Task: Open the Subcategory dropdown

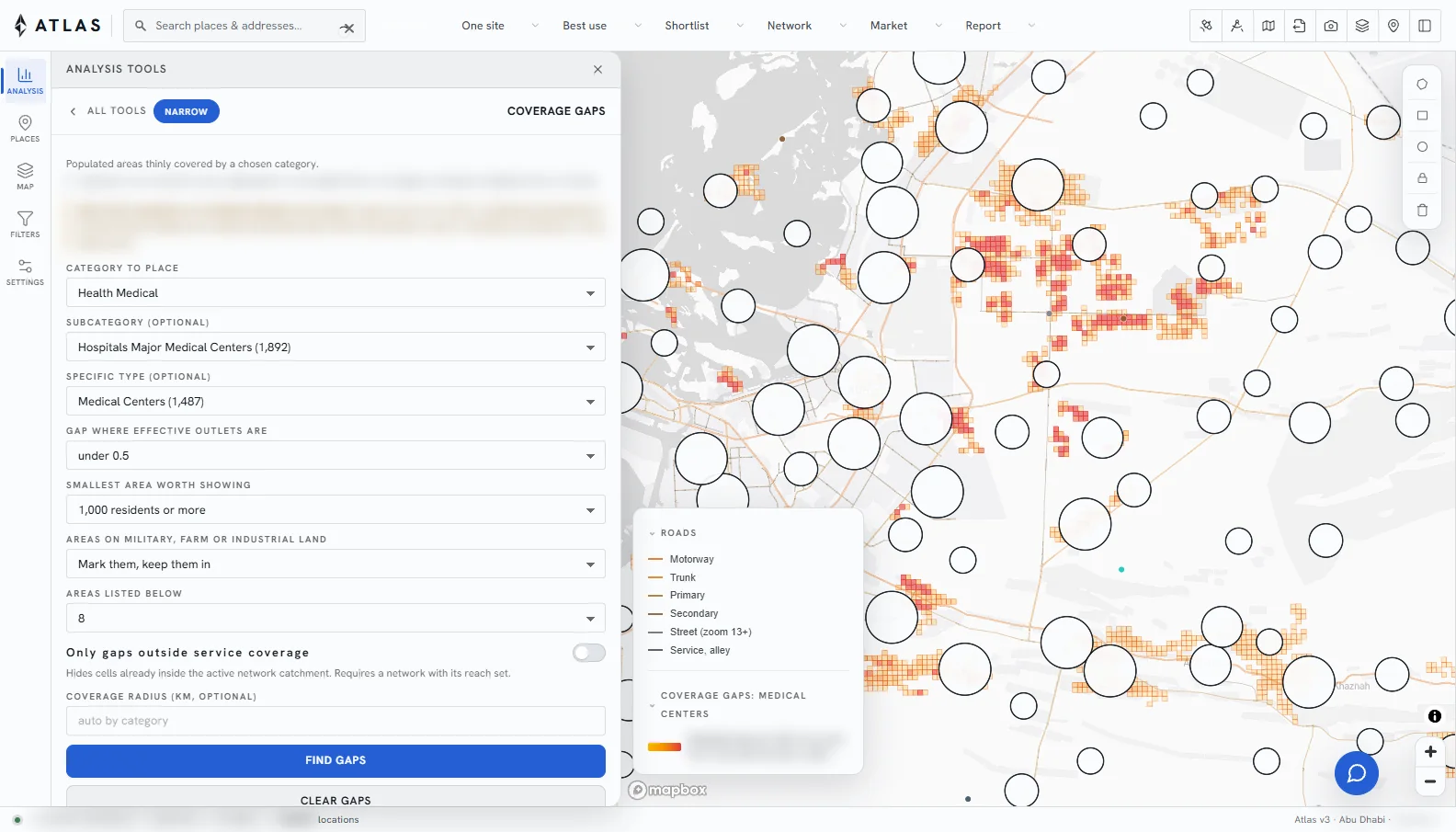Action: [x=336, y=347]
